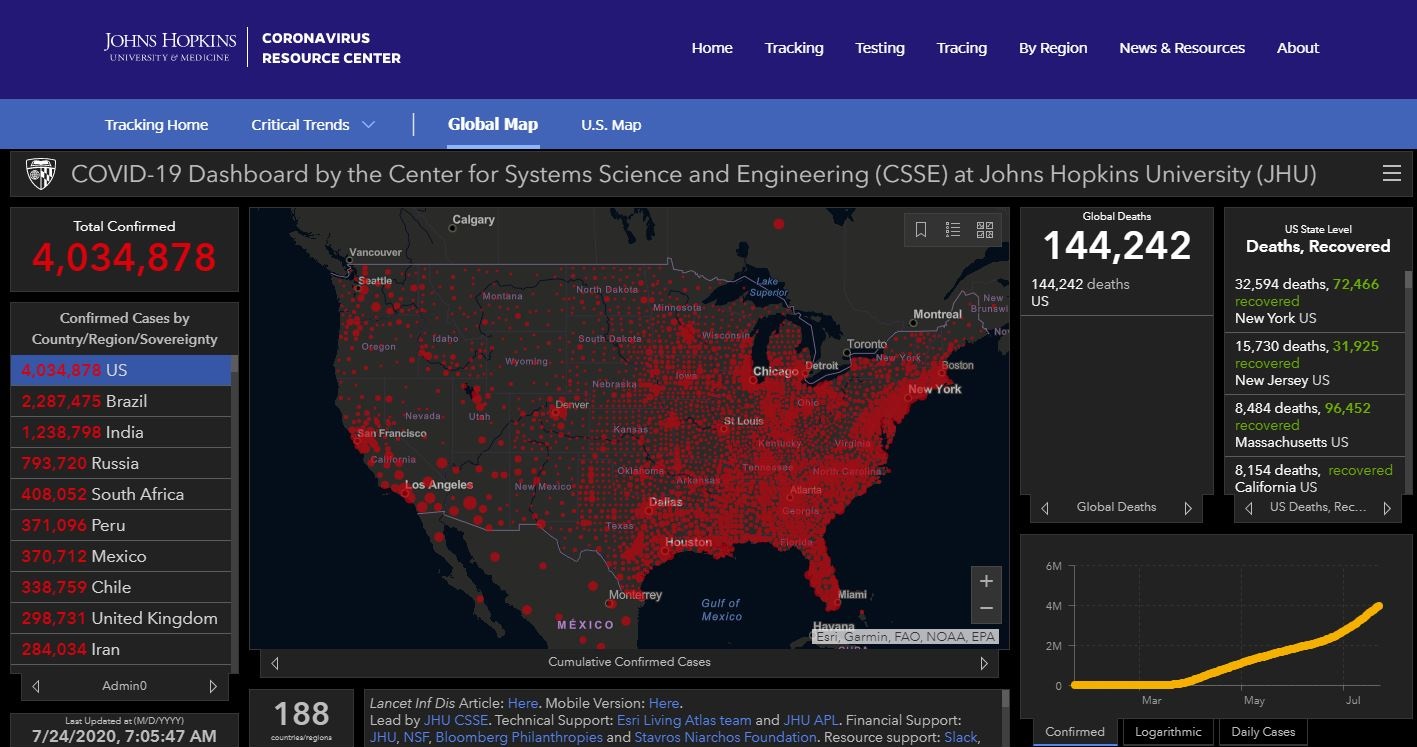Select Iran in the confirmed cases list
Image resolution: width=1417 pixels, height=747 pixels.
pos(121,649)
